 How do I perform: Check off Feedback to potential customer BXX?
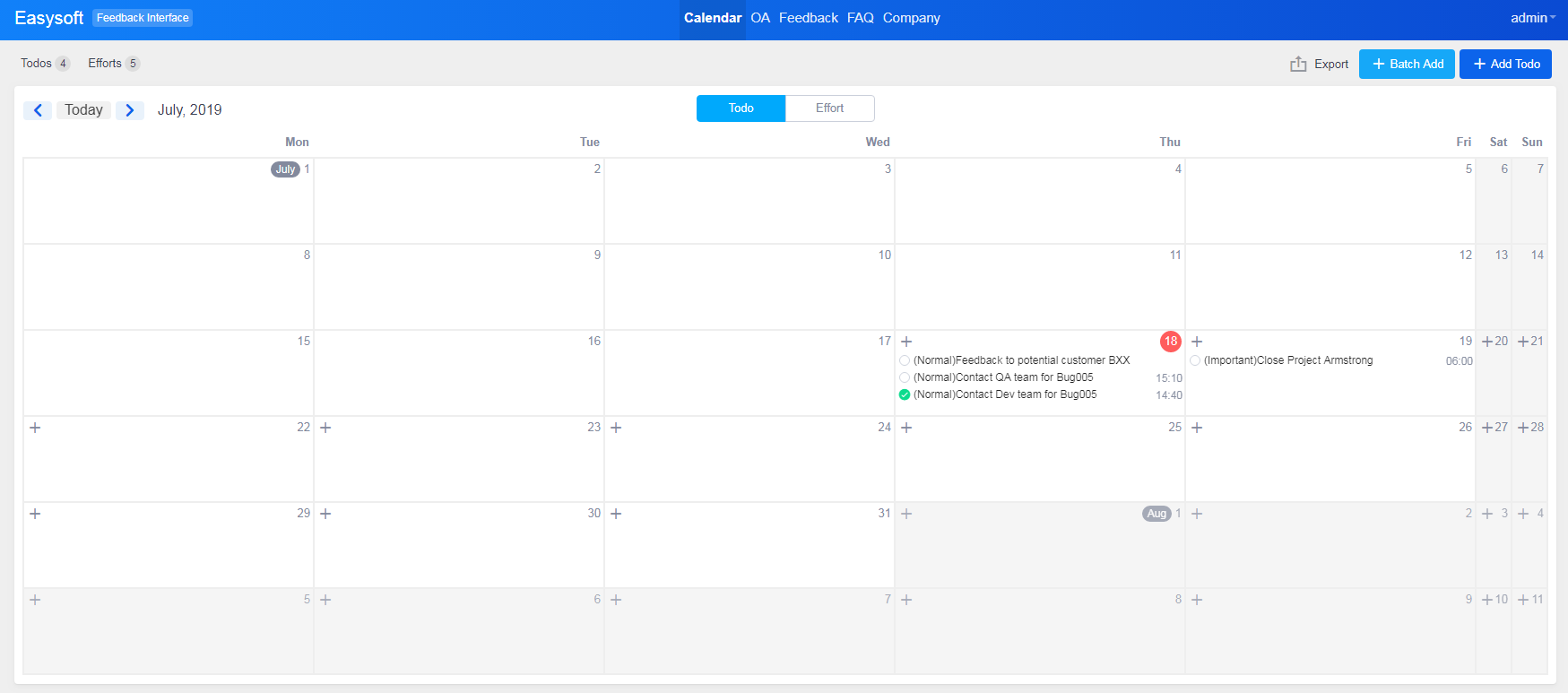click(905, 360)
